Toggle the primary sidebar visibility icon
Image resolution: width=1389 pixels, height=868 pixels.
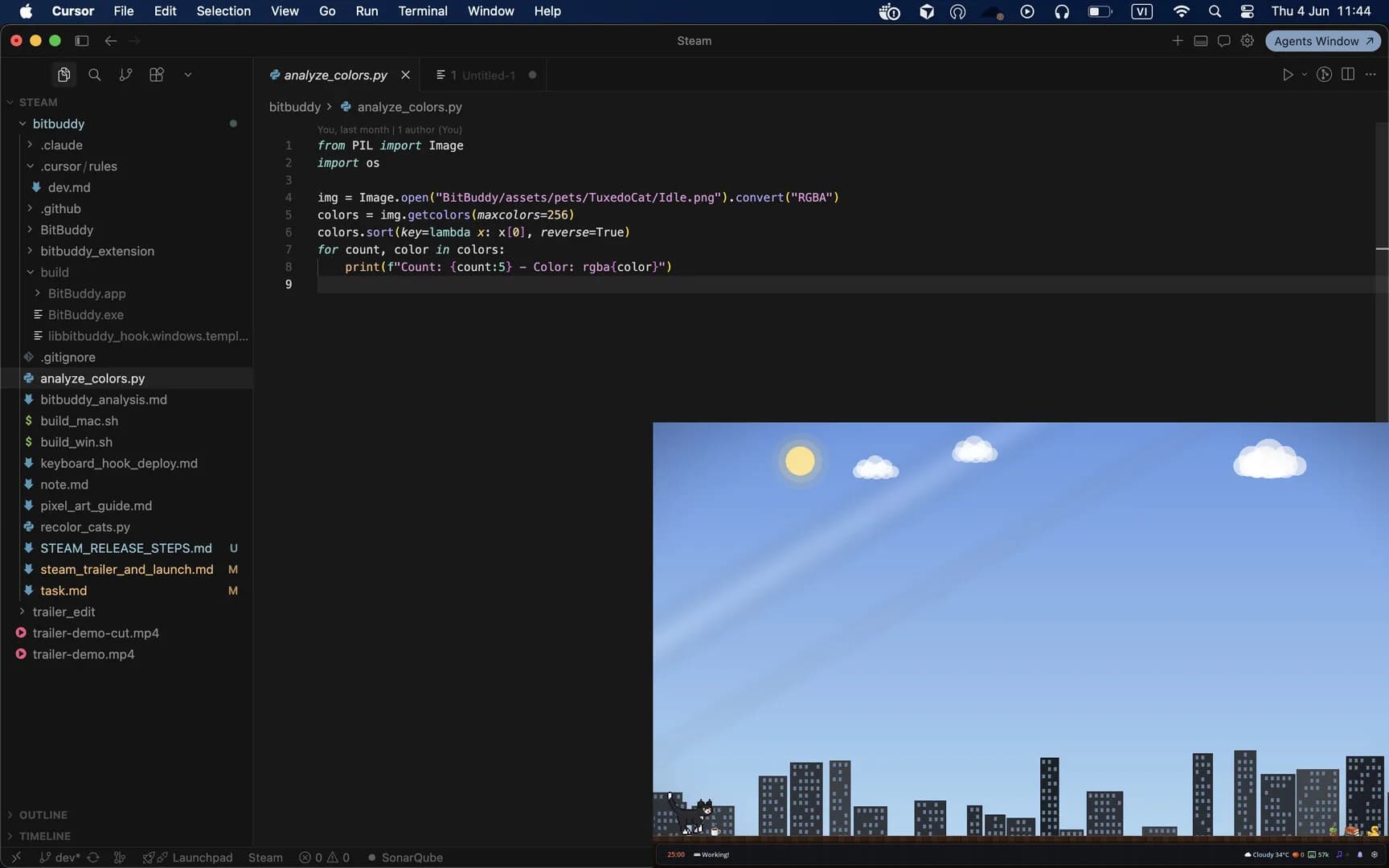coord(81,41)
